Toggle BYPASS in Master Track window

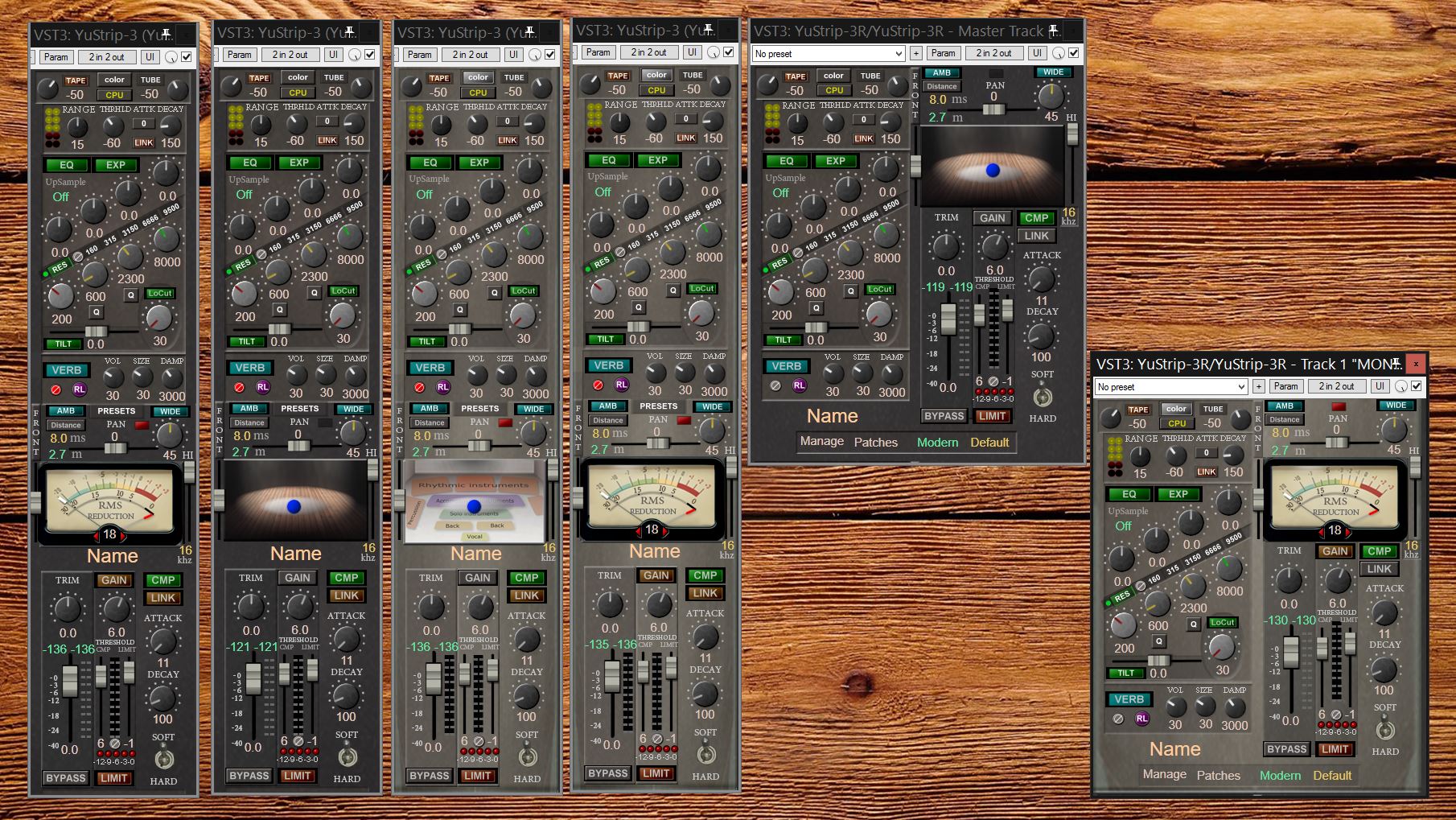click(x=944, y=416)
